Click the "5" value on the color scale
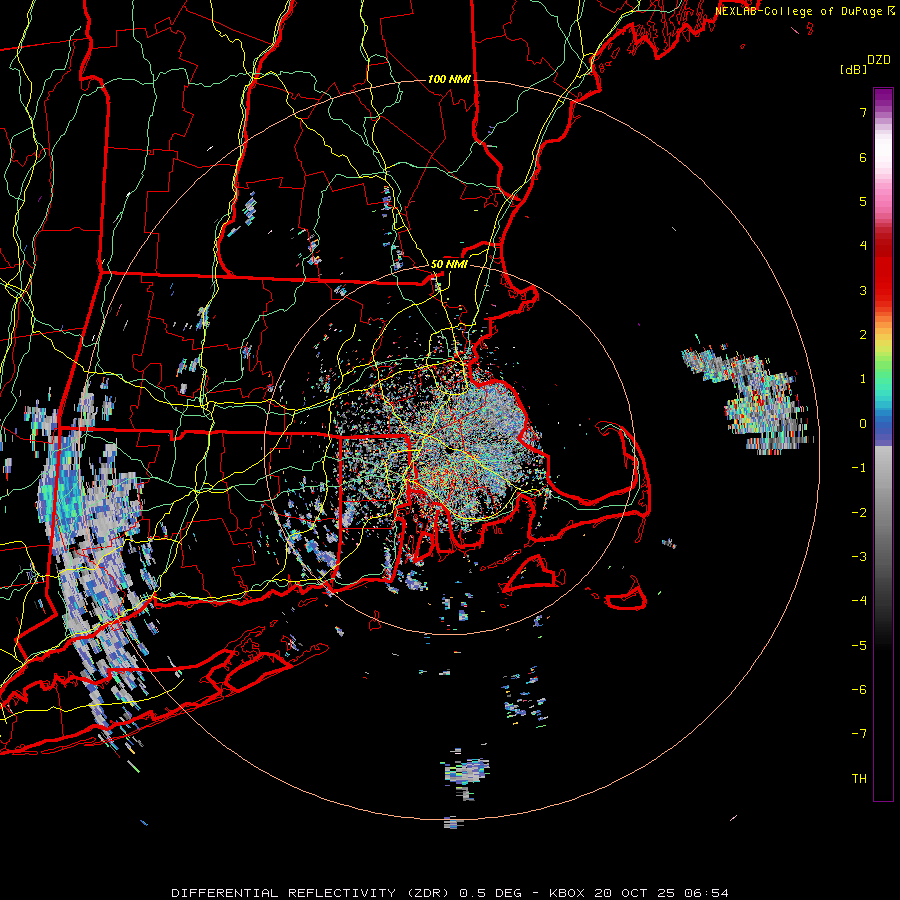Viewport: 900px width, 900px height. coord(863,201)
